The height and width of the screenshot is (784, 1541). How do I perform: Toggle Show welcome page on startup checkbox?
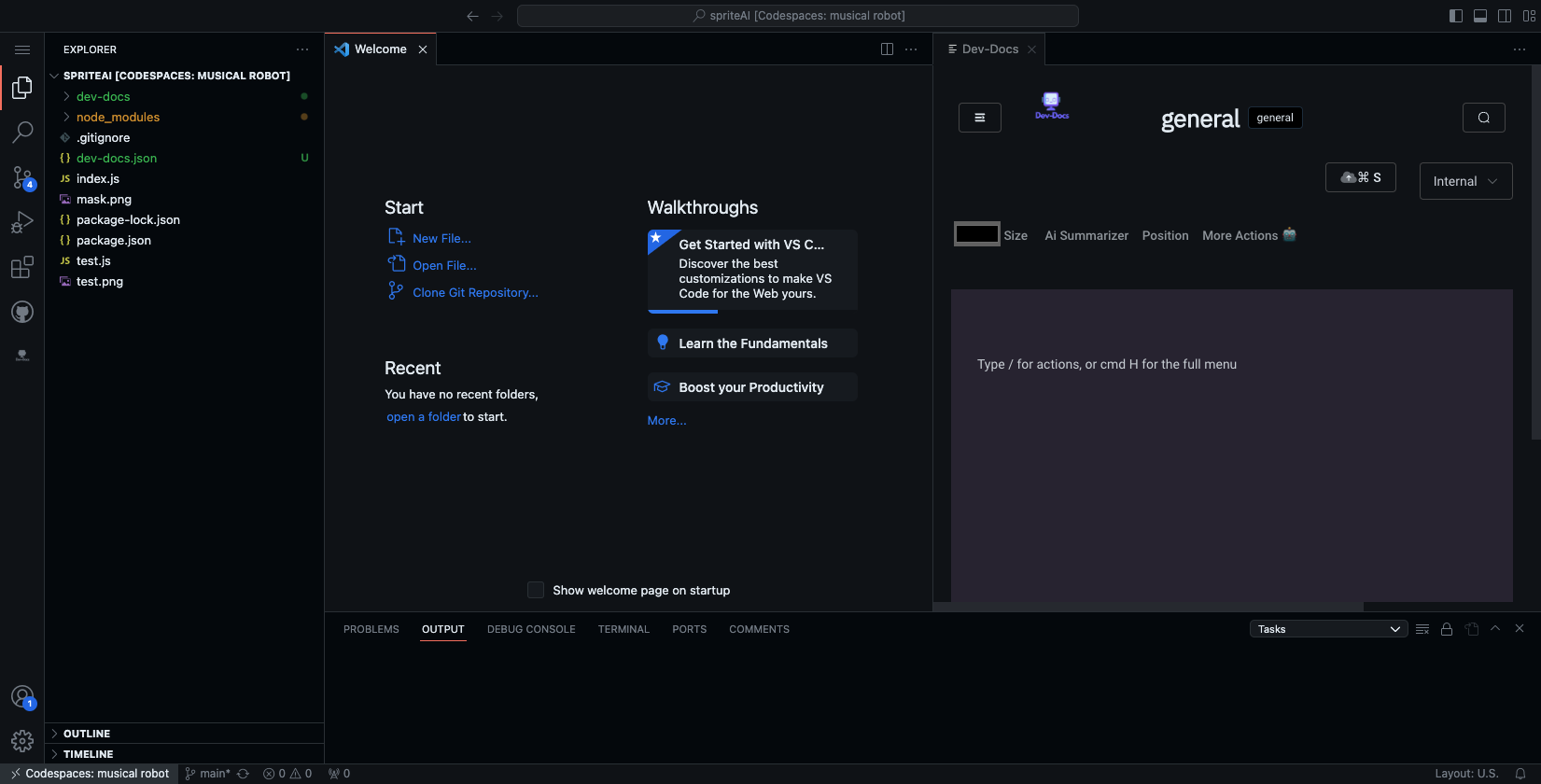536,590
